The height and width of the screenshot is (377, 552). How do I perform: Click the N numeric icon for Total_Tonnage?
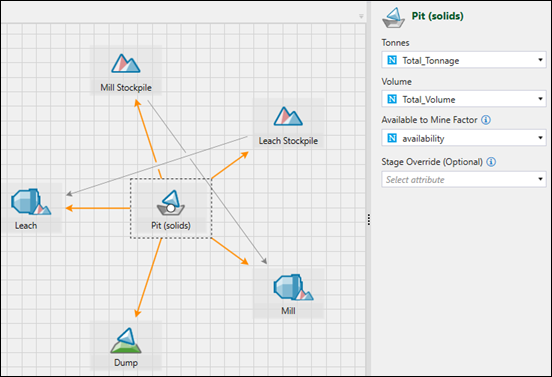pyautogui.click(x=392, y=60)
